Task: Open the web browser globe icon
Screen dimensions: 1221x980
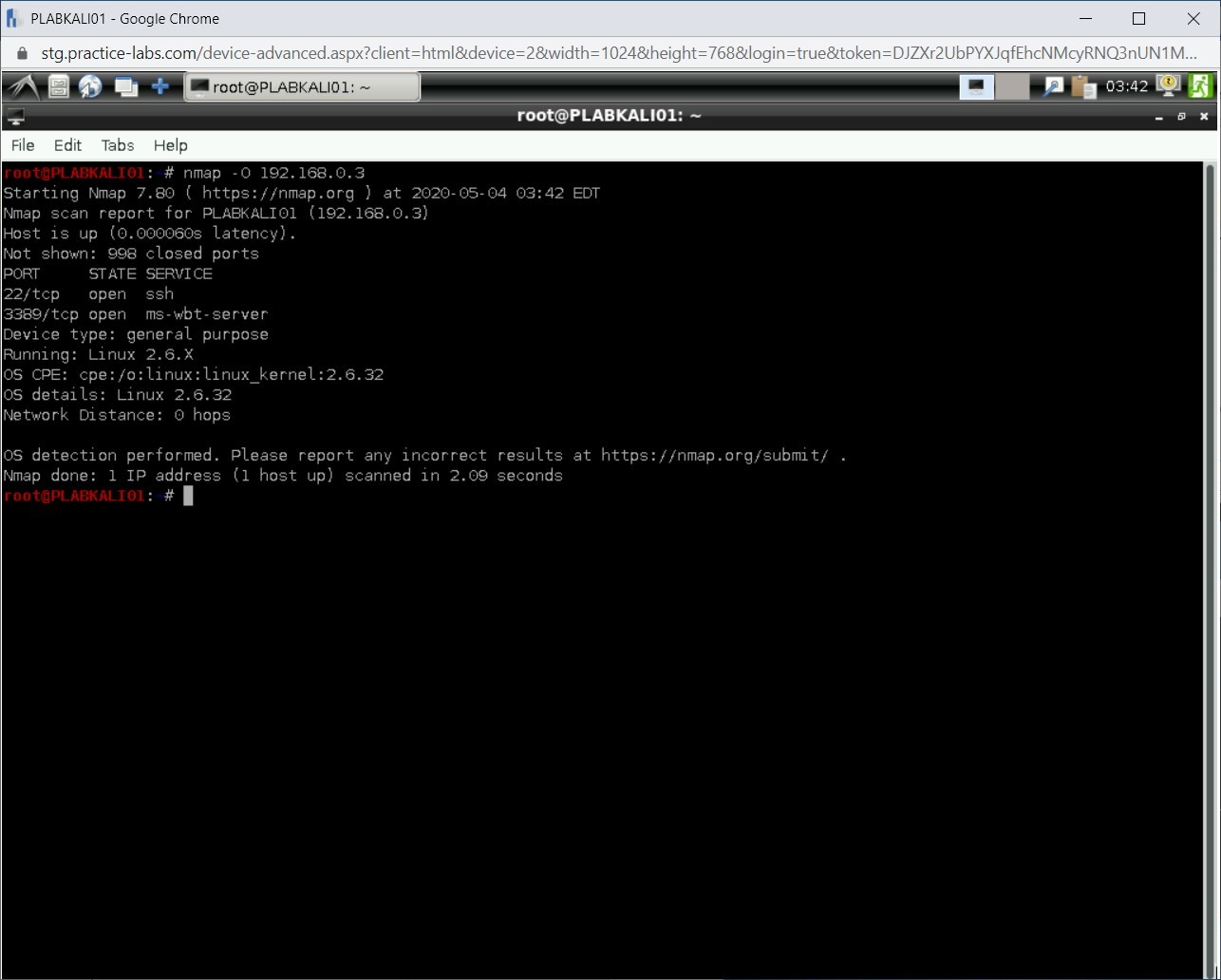Action: 90,87
